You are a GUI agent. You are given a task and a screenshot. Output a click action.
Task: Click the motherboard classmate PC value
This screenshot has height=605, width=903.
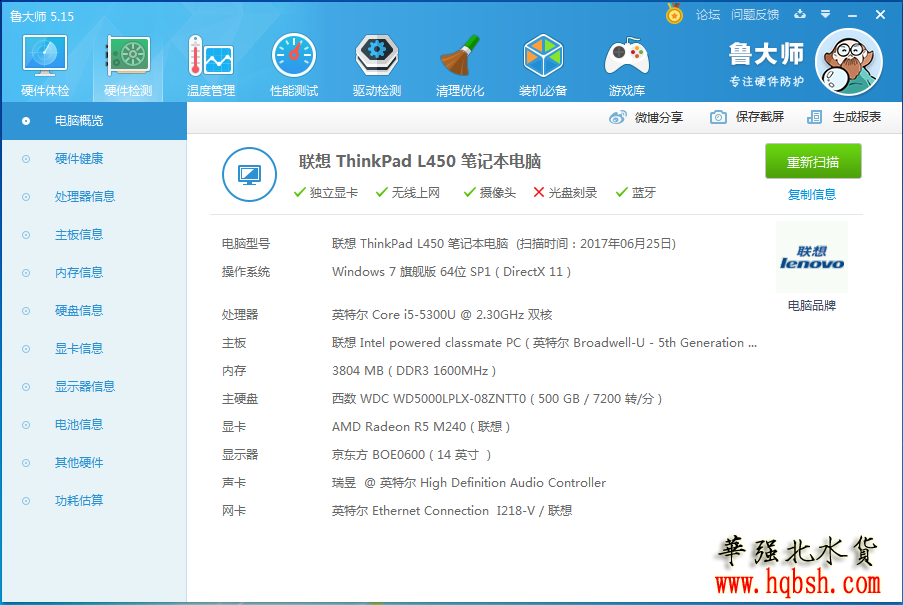click(x=544, y=343)
